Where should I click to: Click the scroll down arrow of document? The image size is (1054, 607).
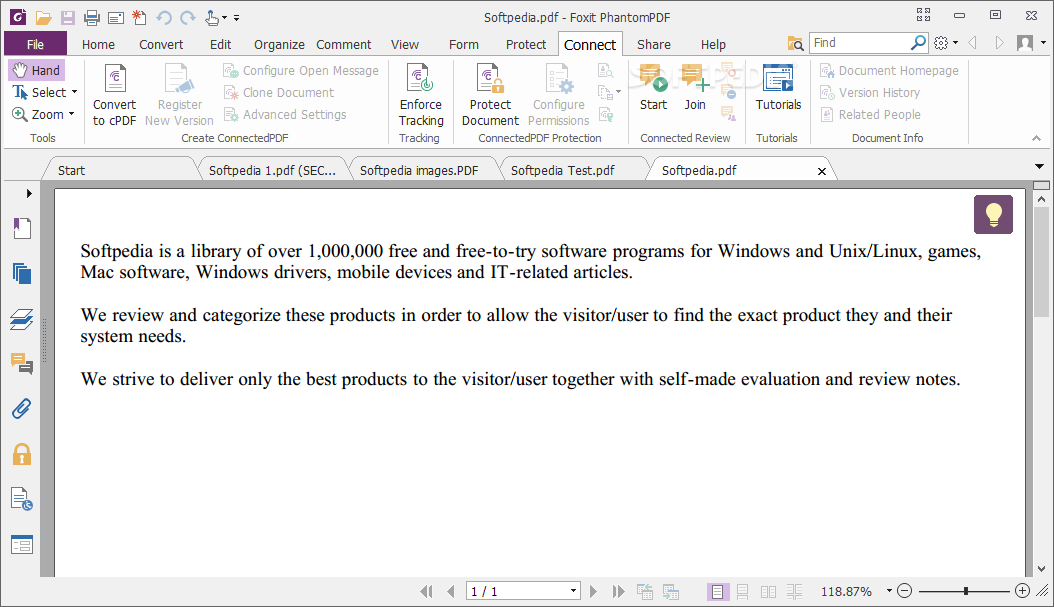(1041, 569)
